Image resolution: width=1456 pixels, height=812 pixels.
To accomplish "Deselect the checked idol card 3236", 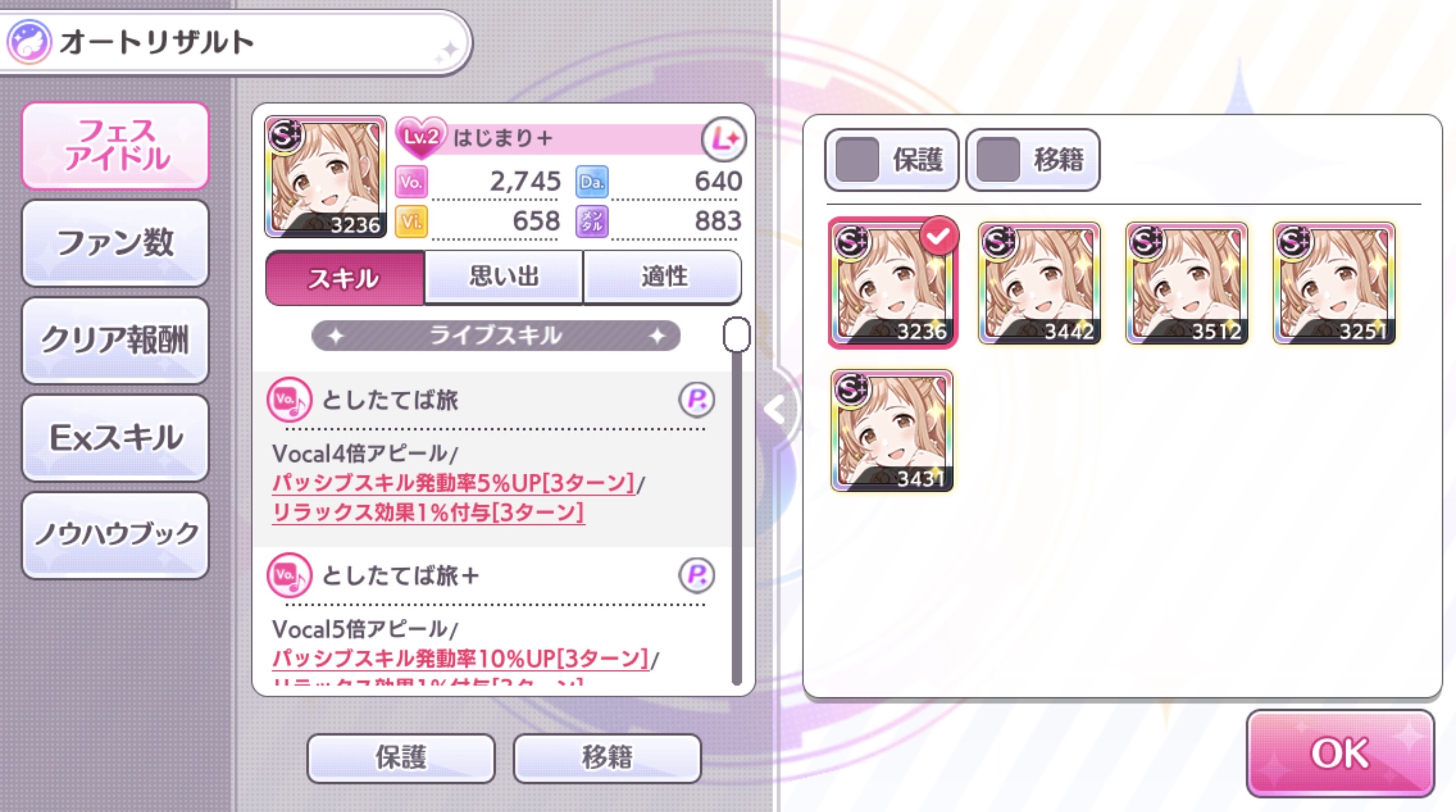I will 893,282.
